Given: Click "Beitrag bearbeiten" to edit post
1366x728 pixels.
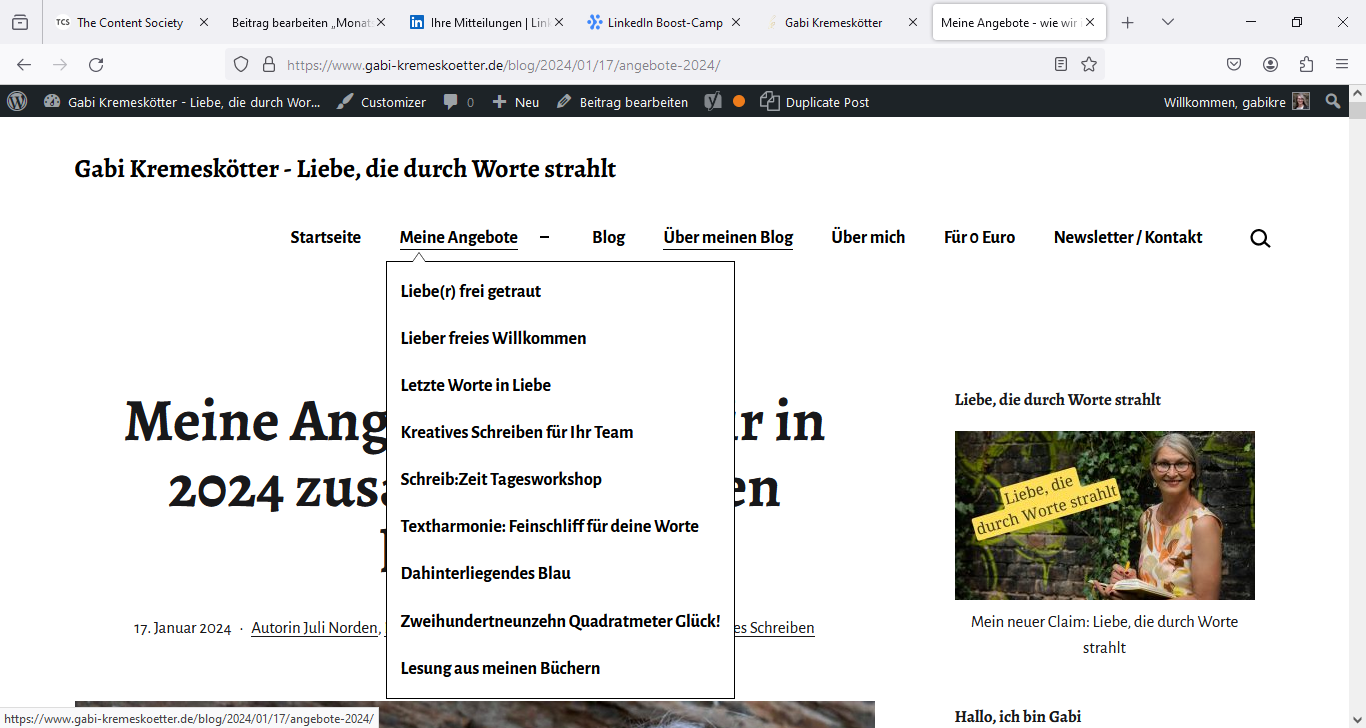Looking at the screenshot, I should tap(622, 102).
